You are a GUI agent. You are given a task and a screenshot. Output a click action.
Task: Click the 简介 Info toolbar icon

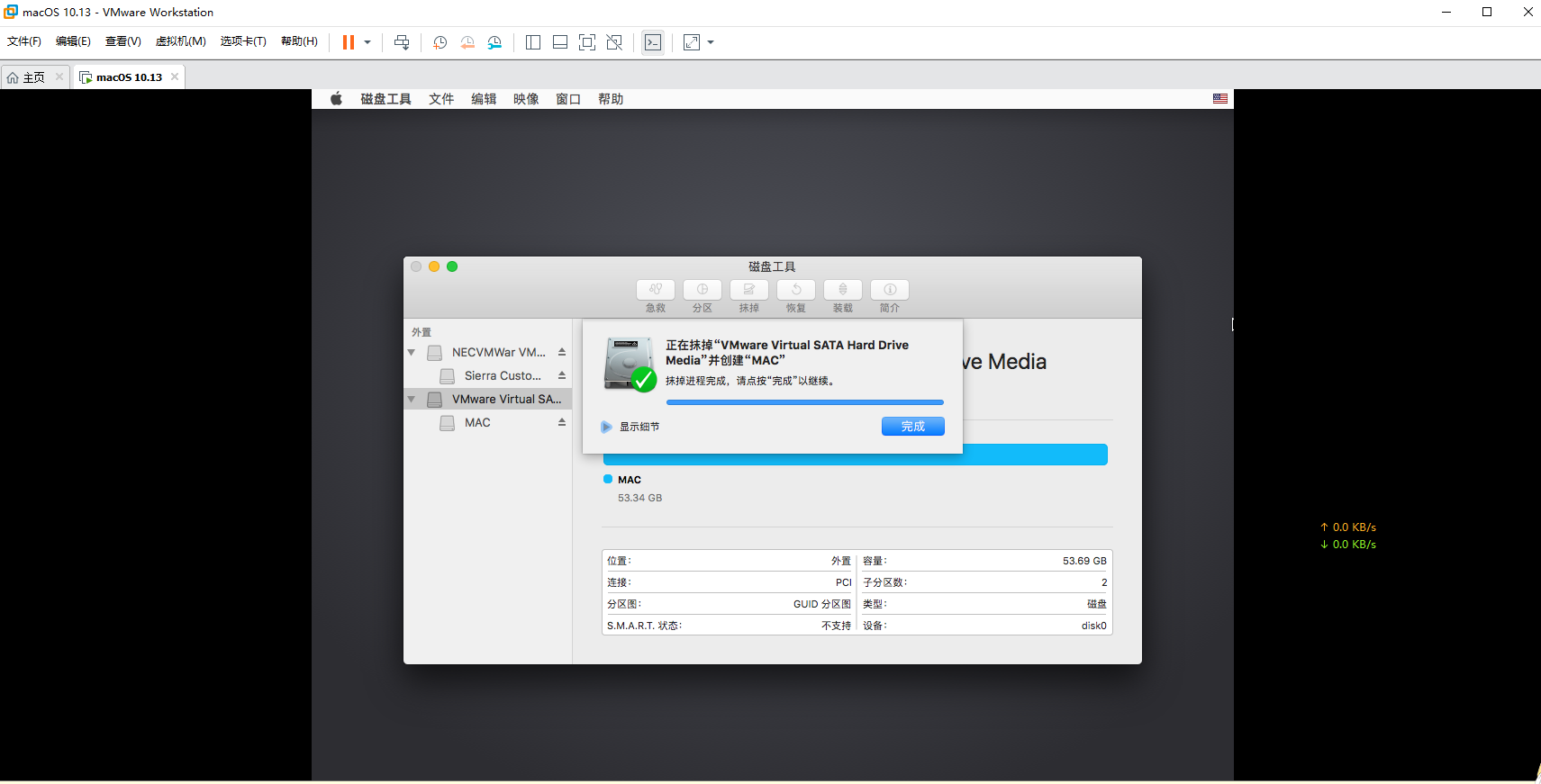(890, 290)
